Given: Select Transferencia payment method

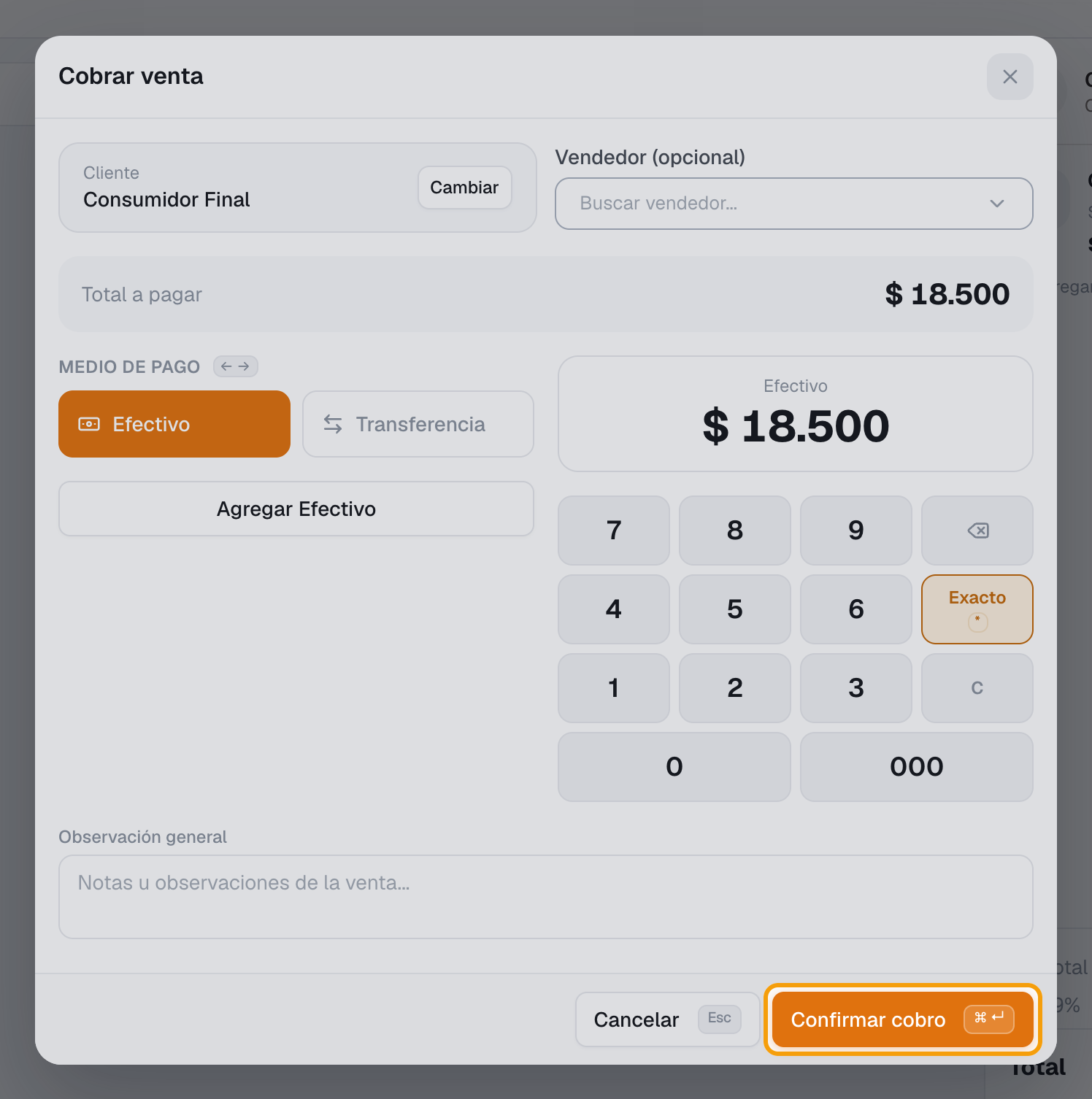Looking at the screenshot, I should point(418,424).
